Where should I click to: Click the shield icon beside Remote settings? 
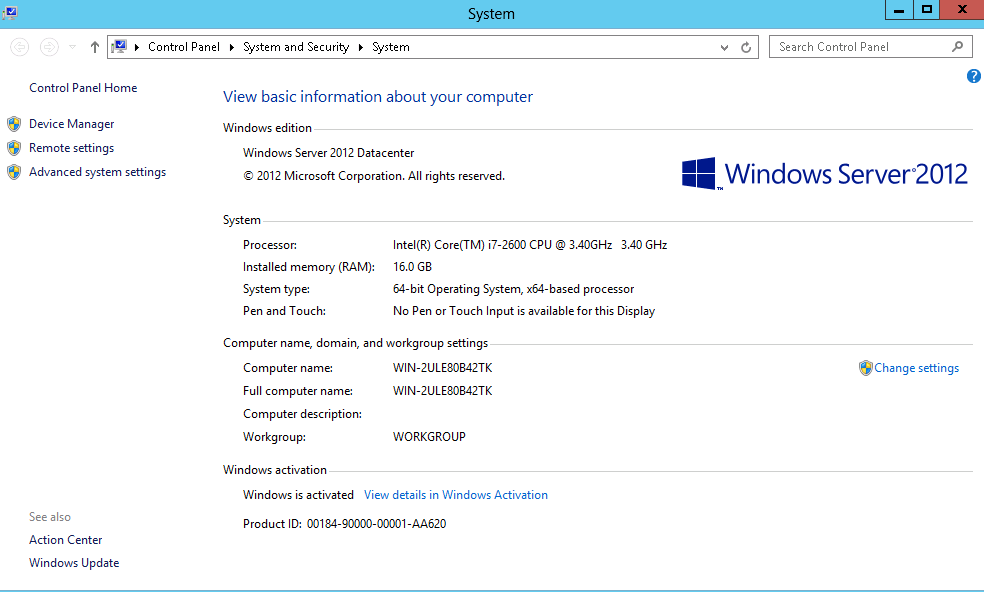tap(14, 148)
